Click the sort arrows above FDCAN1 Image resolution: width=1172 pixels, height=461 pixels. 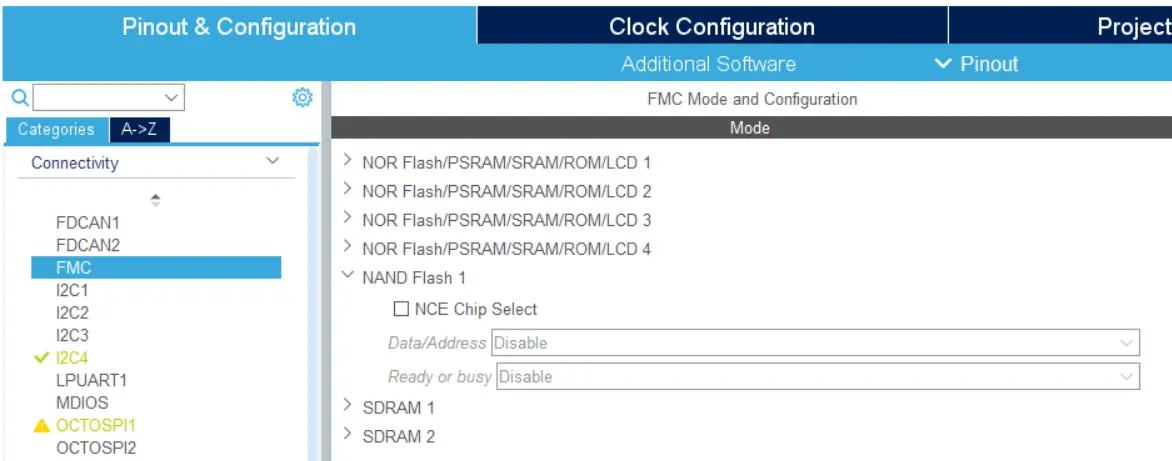(x=155, y=200)
